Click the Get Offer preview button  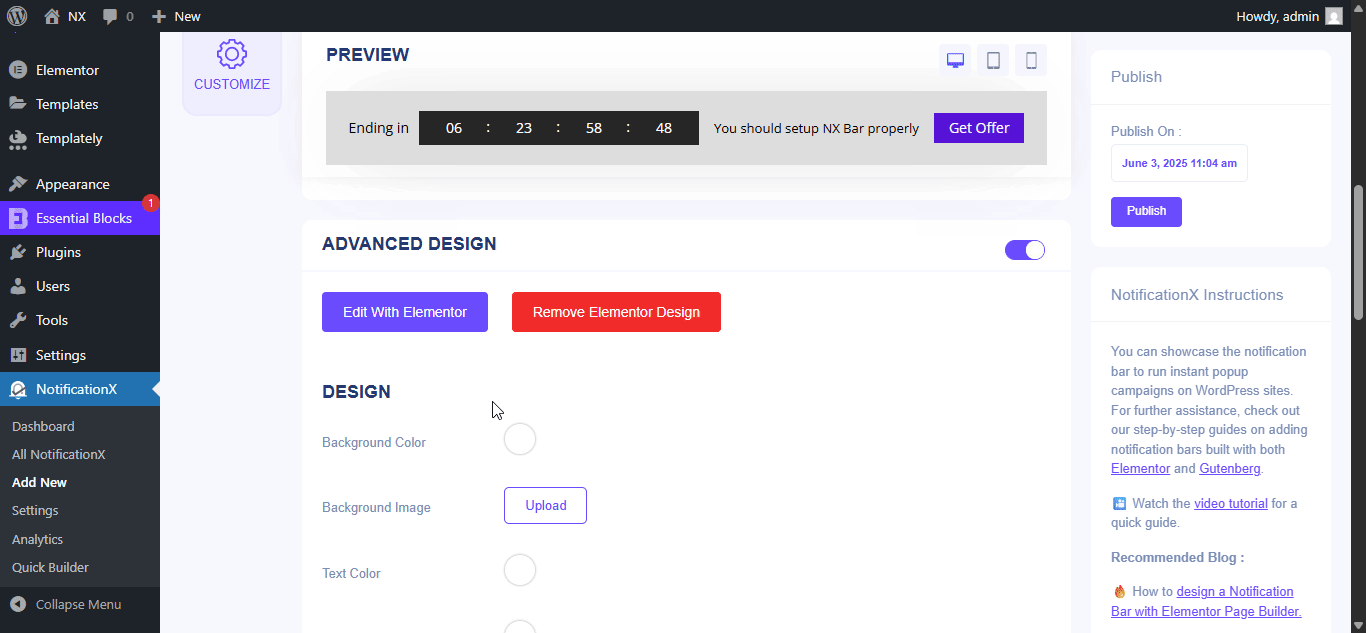(979, 128)
